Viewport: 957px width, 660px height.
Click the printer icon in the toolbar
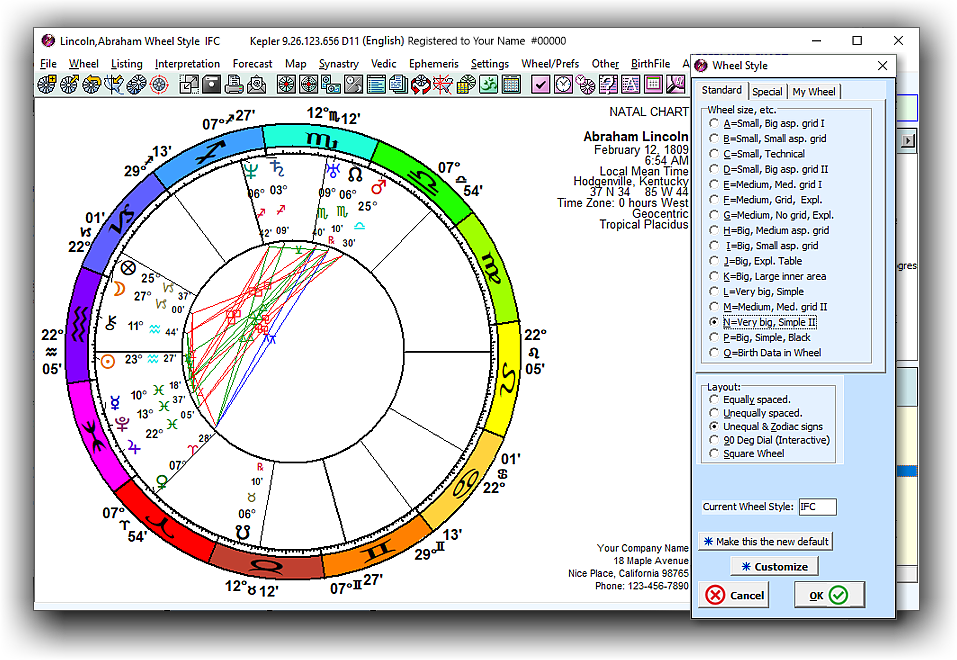tap(235, 85)
